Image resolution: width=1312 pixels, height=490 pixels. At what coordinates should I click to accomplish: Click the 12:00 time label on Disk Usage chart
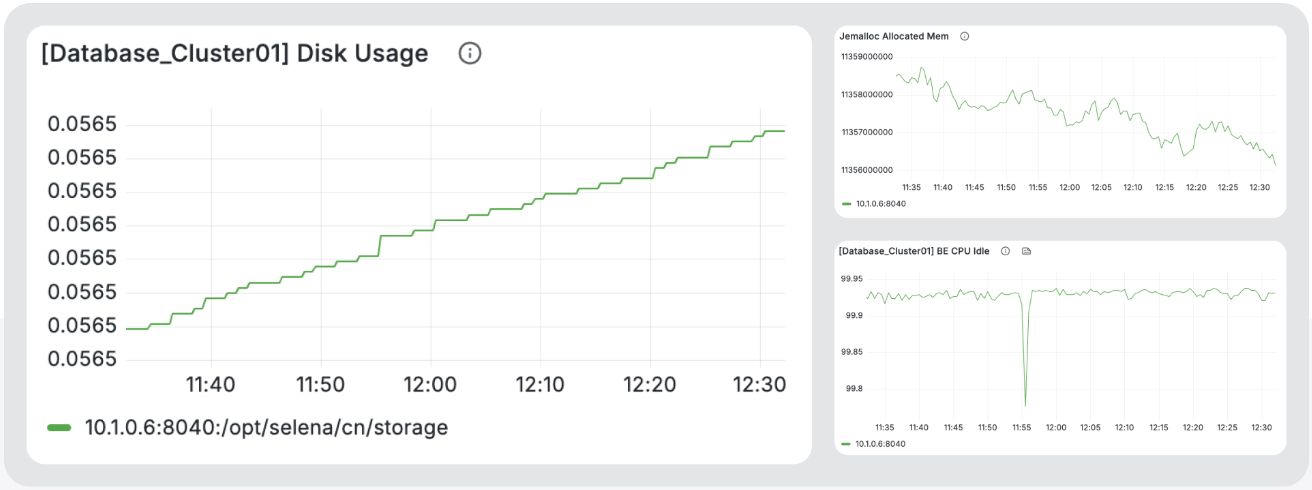[431, 384]
